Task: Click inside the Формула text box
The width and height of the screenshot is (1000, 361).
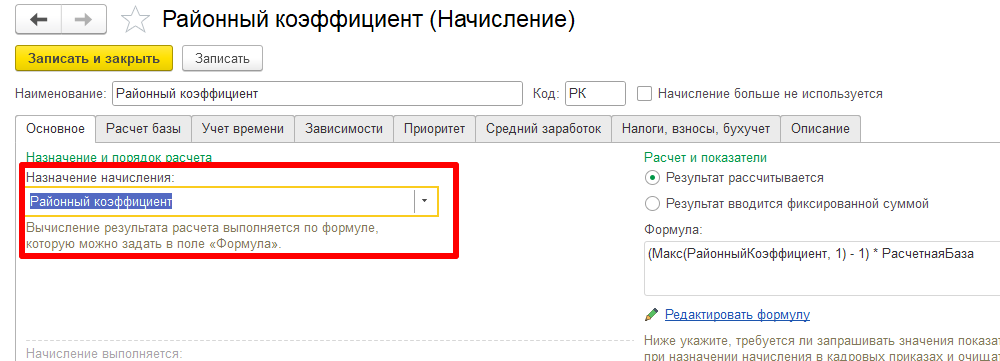Action: click(821, 268)
